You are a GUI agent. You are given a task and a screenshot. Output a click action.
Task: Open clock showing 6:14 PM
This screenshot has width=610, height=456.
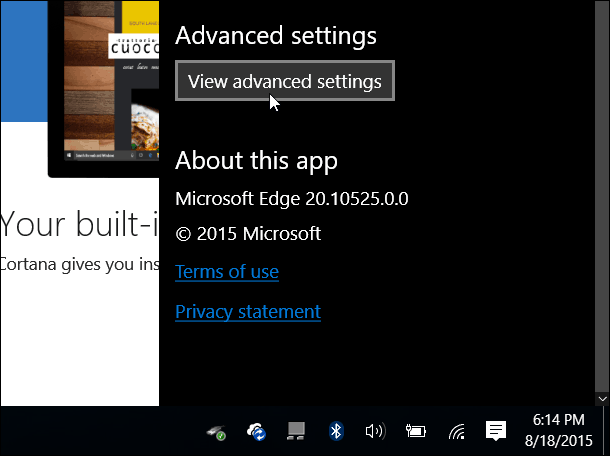coord(558,430)
